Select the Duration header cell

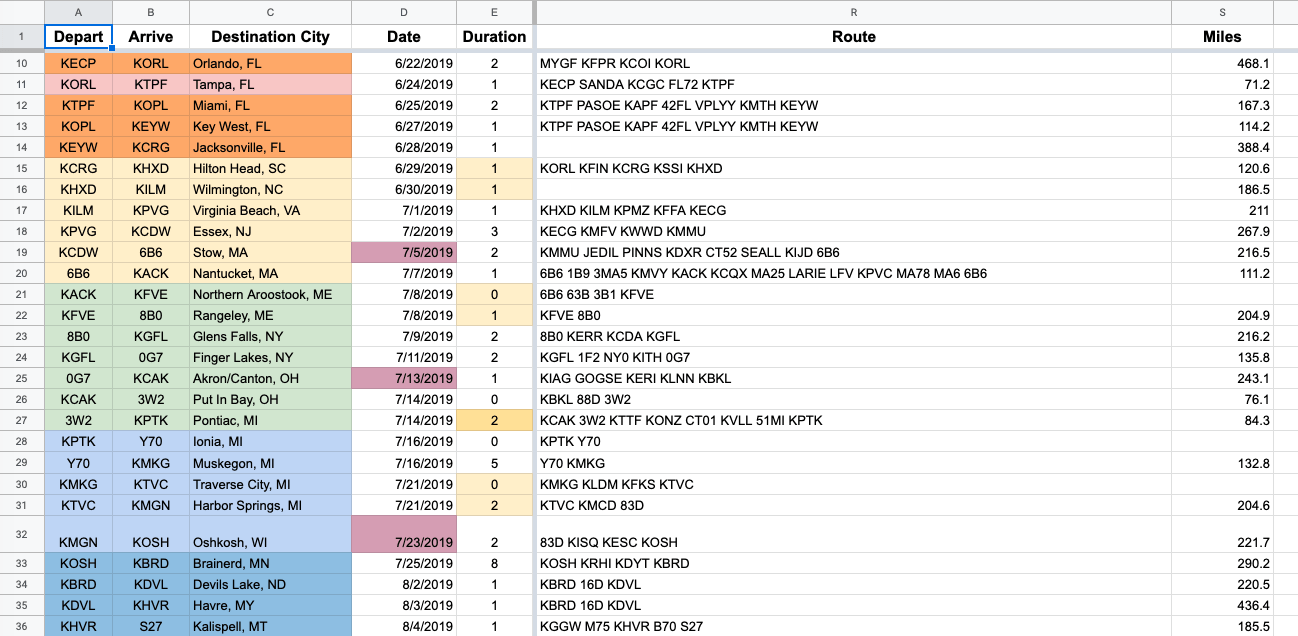[494, 37]
